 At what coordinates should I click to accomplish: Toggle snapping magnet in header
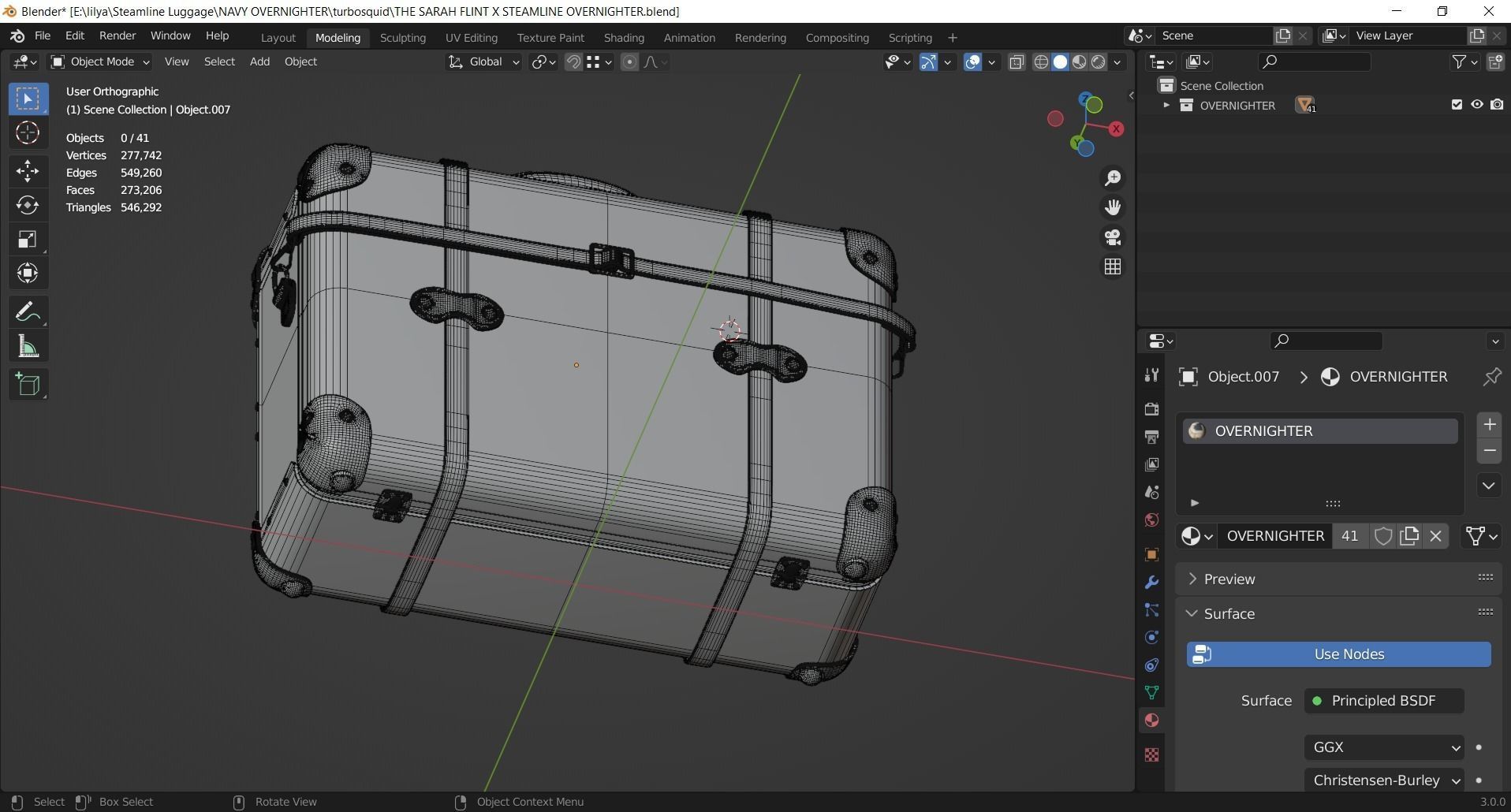click(573, 62)
